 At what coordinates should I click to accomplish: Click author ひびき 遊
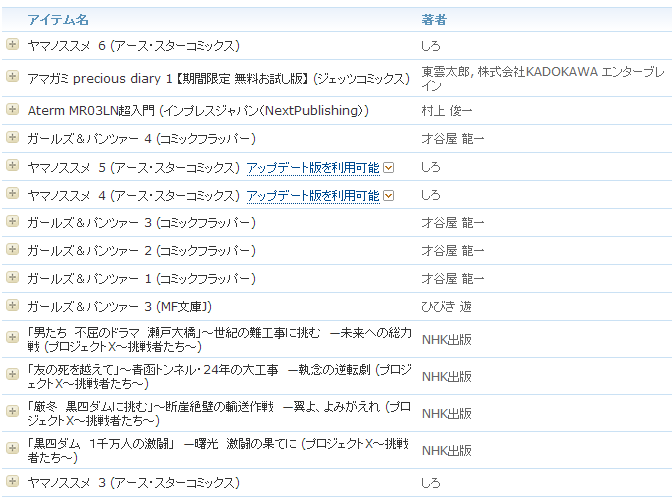[x=446, y=307]
